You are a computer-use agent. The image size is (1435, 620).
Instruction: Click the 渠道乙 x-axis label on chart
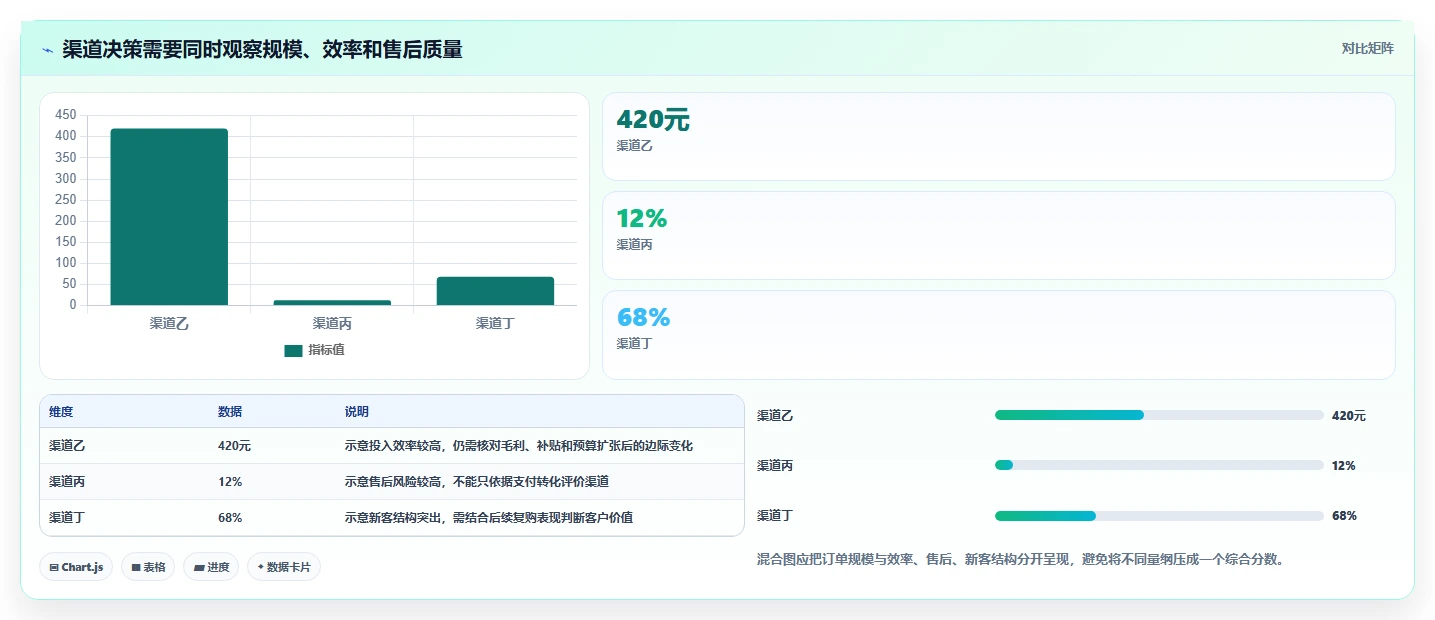tap(169, 323)
